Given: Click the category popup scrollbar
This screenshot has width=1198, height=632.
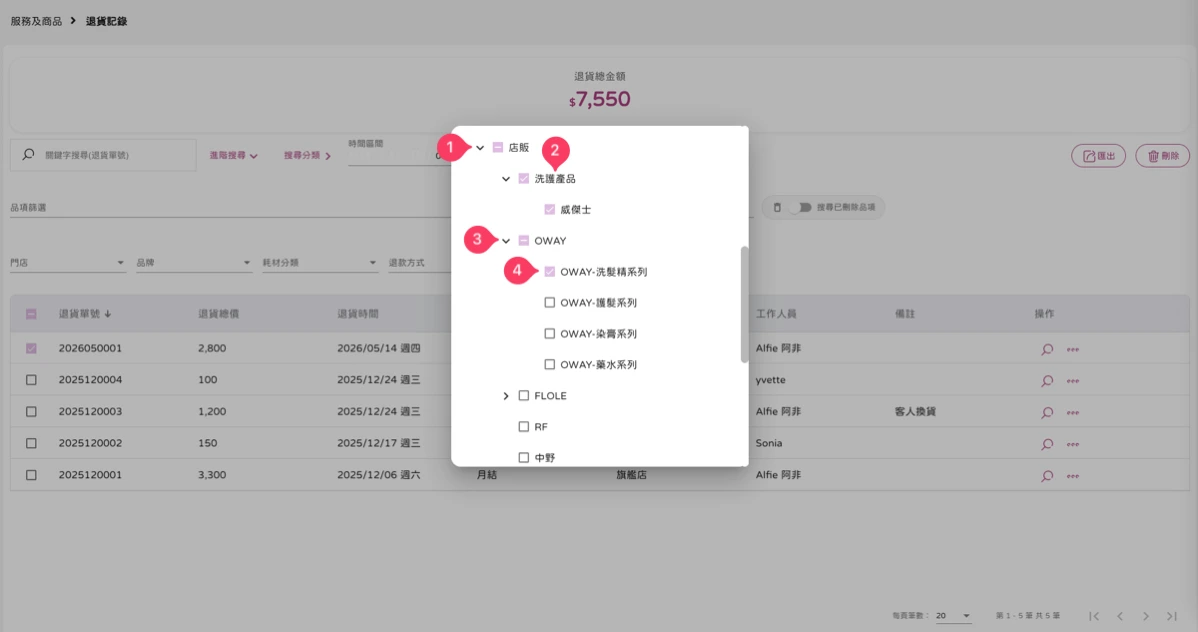Looking at the screenshot, I should 744,304.
